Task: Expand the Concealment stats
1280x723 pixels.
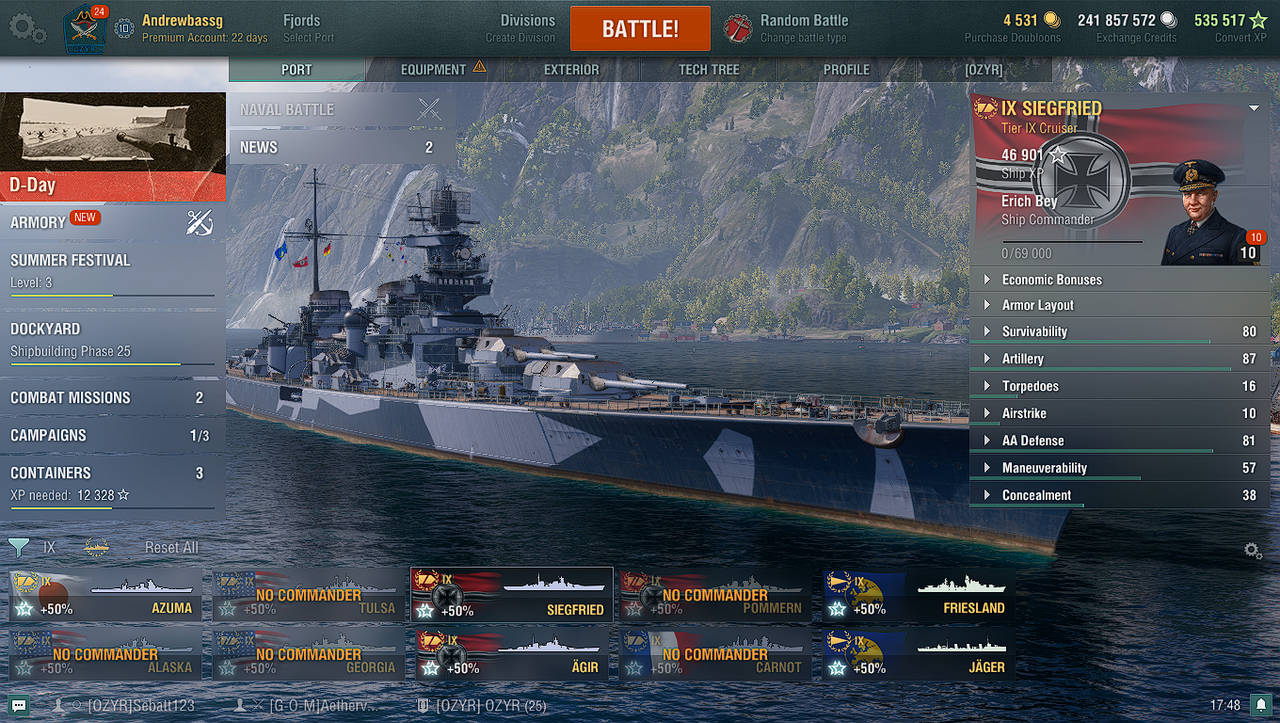Action: point(1120,495)
